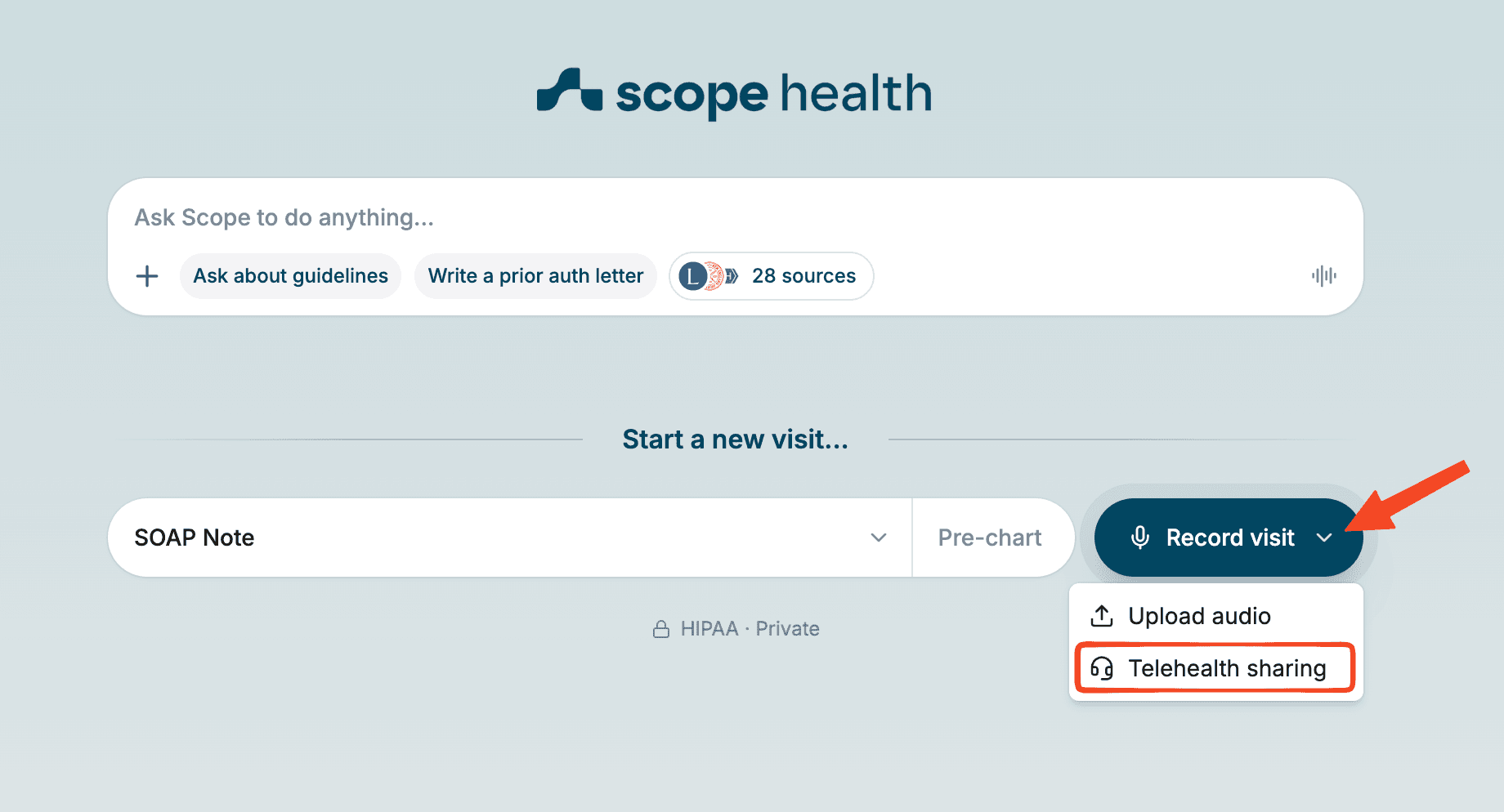Click Write a prior auth letter chip
The width and height of the screenshot is (1504, 812).
[x=535, y=276]
